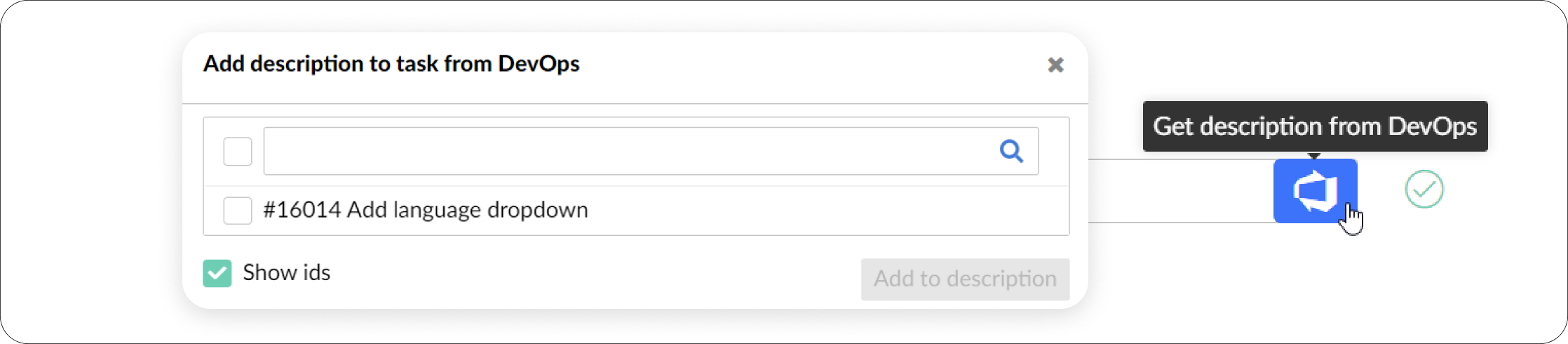Screen dimensions: 1568x344
Task: Click the number '#16014' in the list
Action: point(302,210)
